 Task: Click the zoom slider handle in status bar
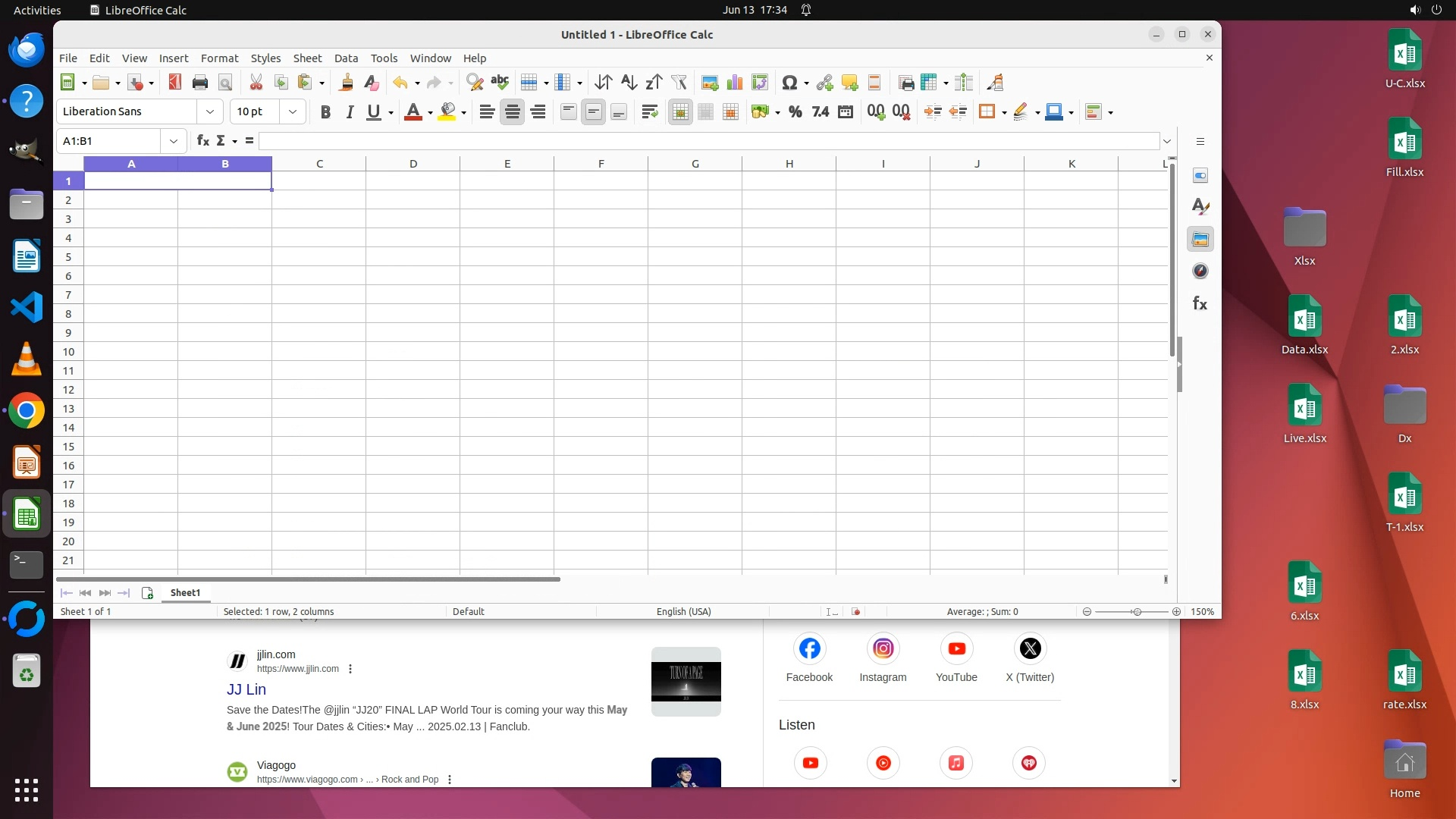click(x=1136, y=612)
